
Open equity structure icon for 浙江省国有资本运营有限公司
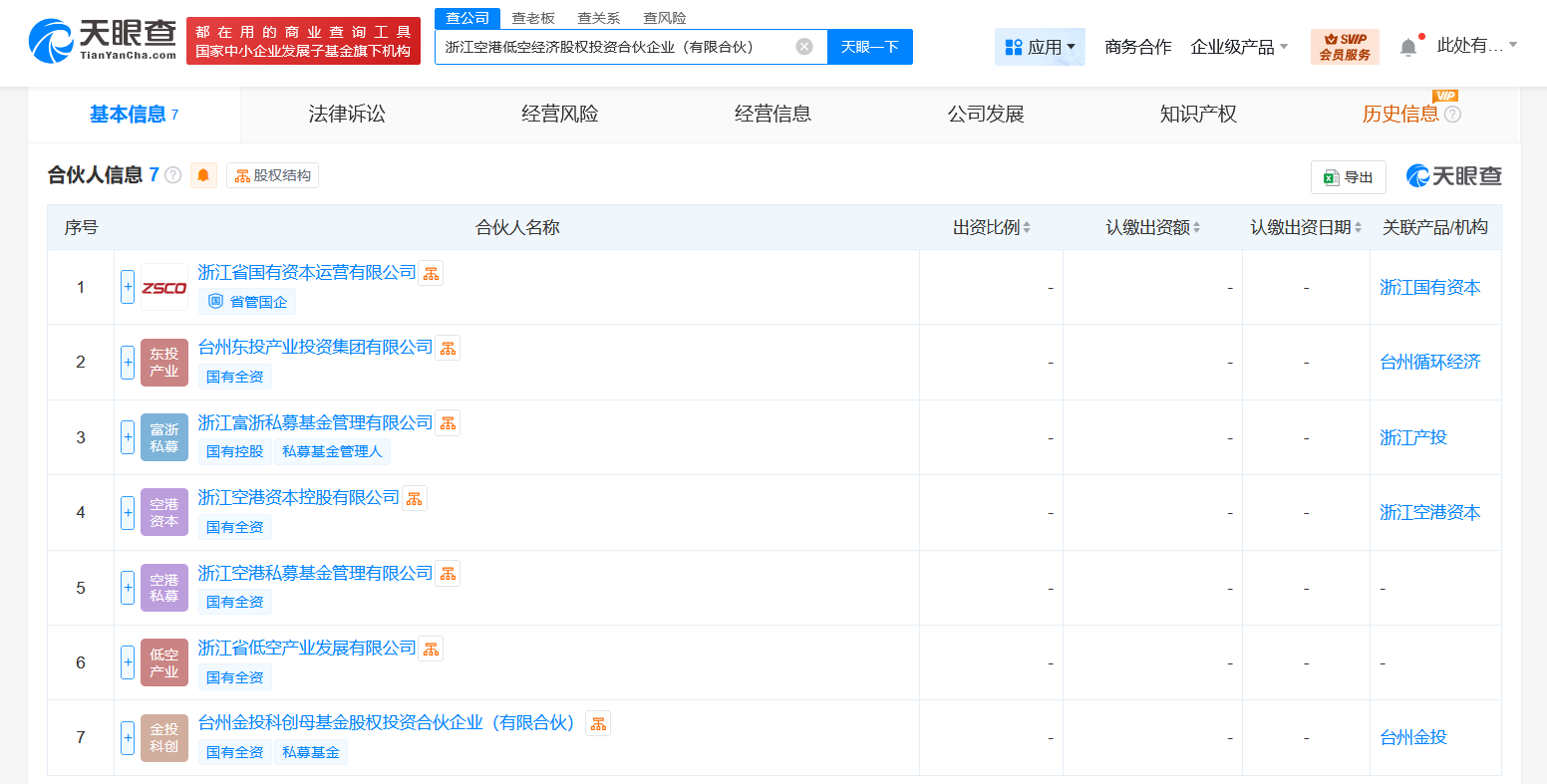(x=431, y=273)
